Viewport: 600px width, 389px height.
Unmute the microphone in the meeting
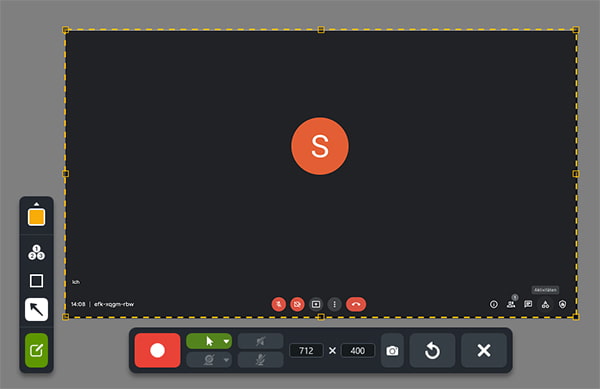pyautogui.click(x=279, y=304)
